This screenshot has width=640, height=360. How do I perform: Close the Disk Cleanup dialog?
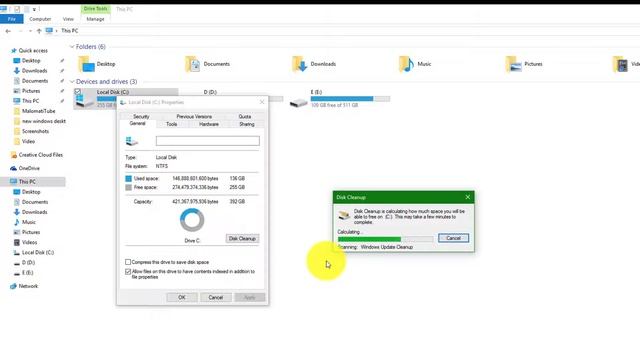[x=468, y=197]
